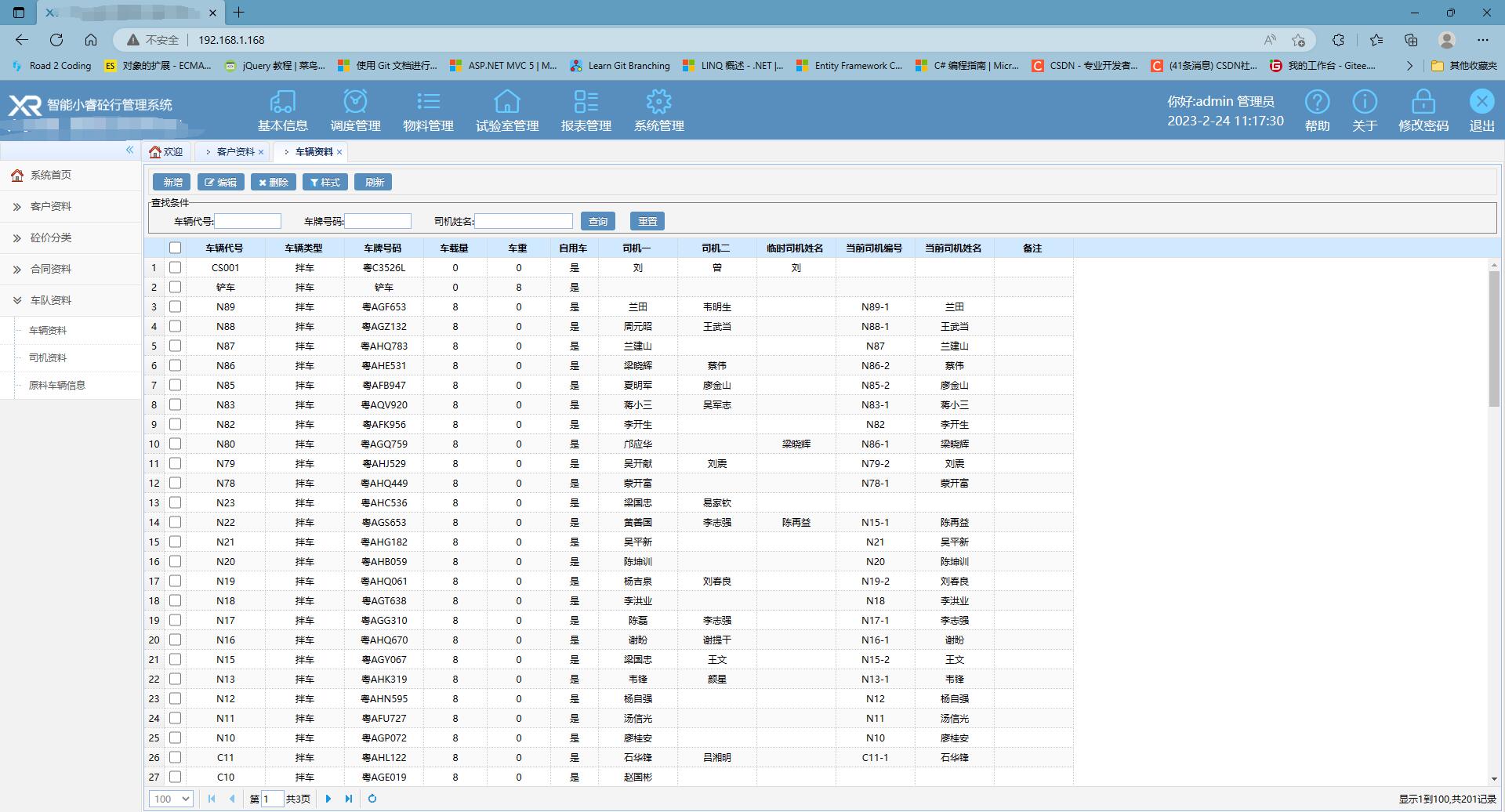
Task: Toggle the select-all header checkbox
Action: point(175,248)
